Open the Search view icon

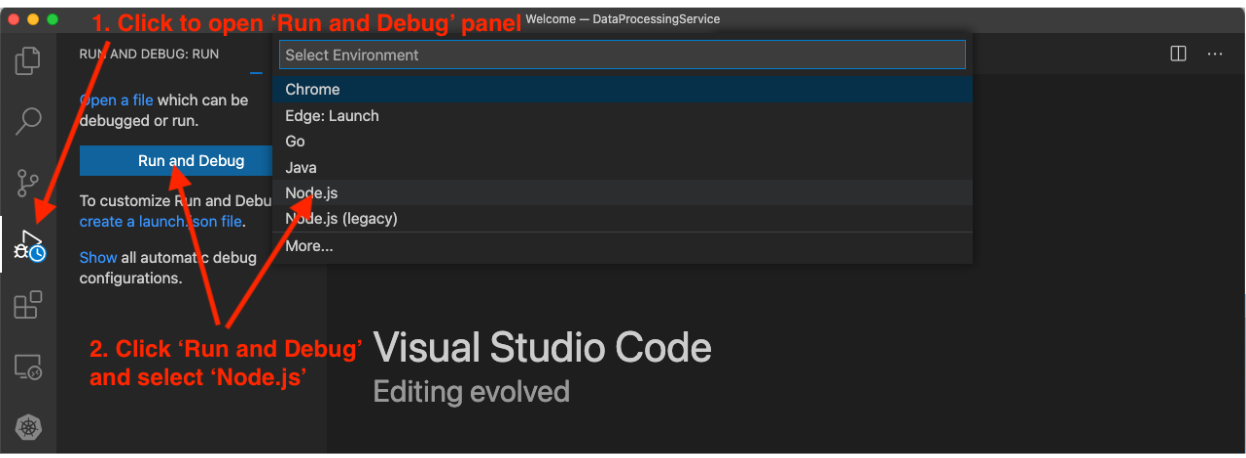tap(28, 122)
